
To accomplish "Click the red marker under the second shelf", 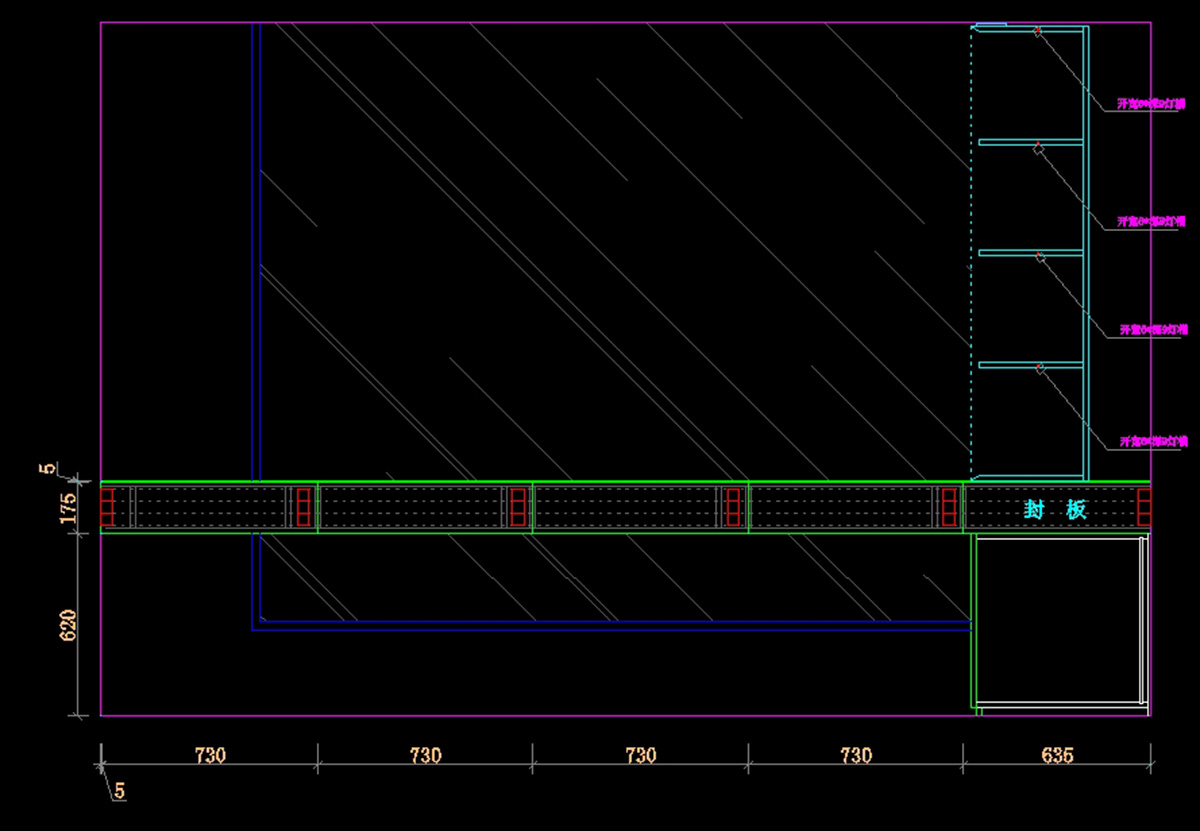I will 1038,149.
